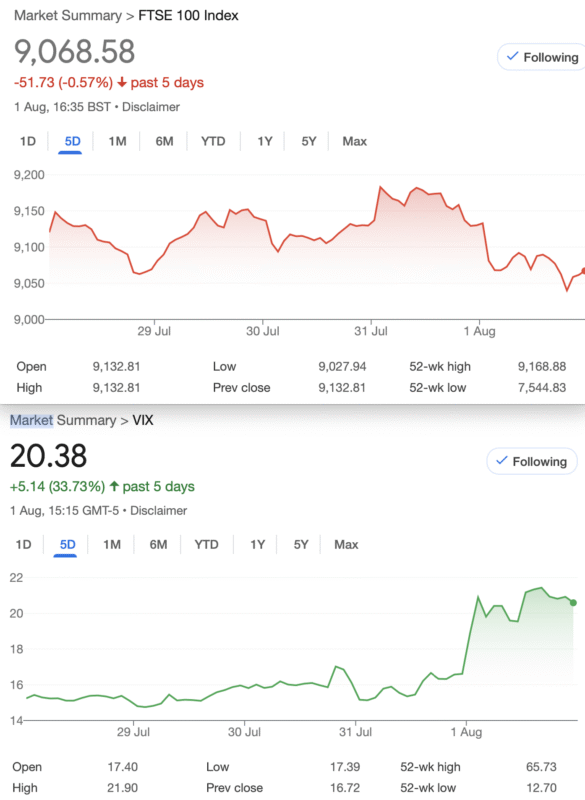Viewport: 585px width, 800px height.
Task: Open Market Summary link above FTSE 100 Index
Action: click(68, 16)
